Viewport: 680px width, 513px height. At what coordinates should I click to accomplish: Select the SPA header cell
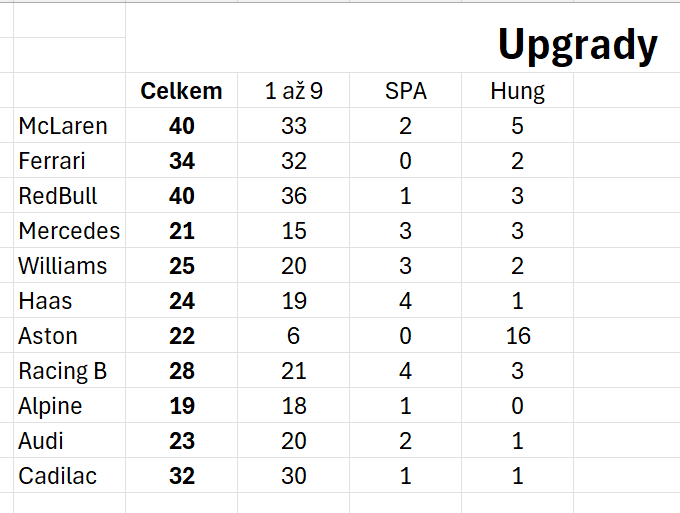tap(405, 90)
